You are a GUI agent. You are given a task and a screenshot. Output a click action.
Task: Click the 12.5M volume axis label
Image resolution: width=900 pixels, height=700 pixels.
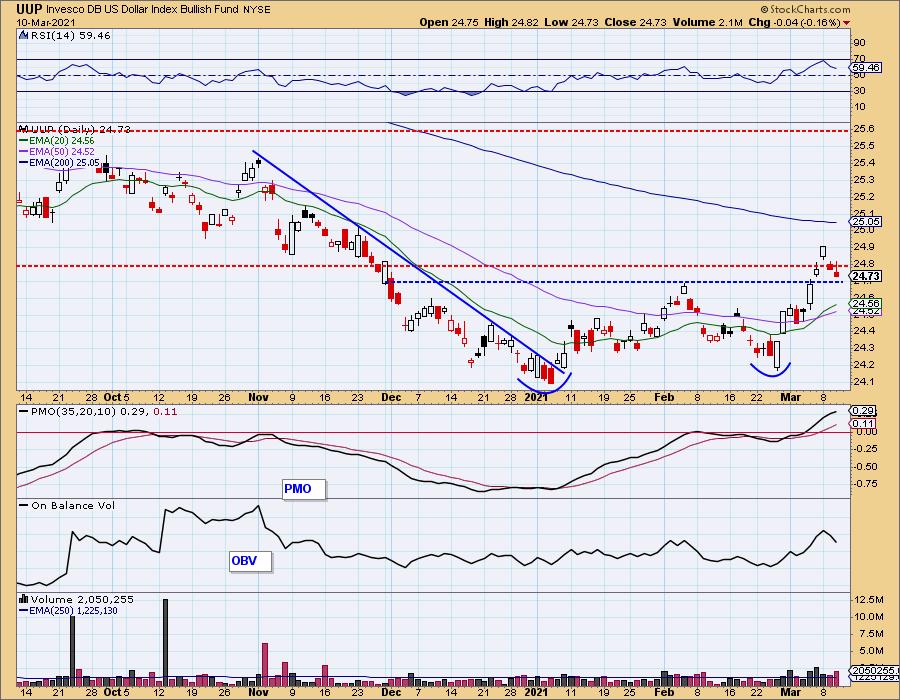pos(869,600)
